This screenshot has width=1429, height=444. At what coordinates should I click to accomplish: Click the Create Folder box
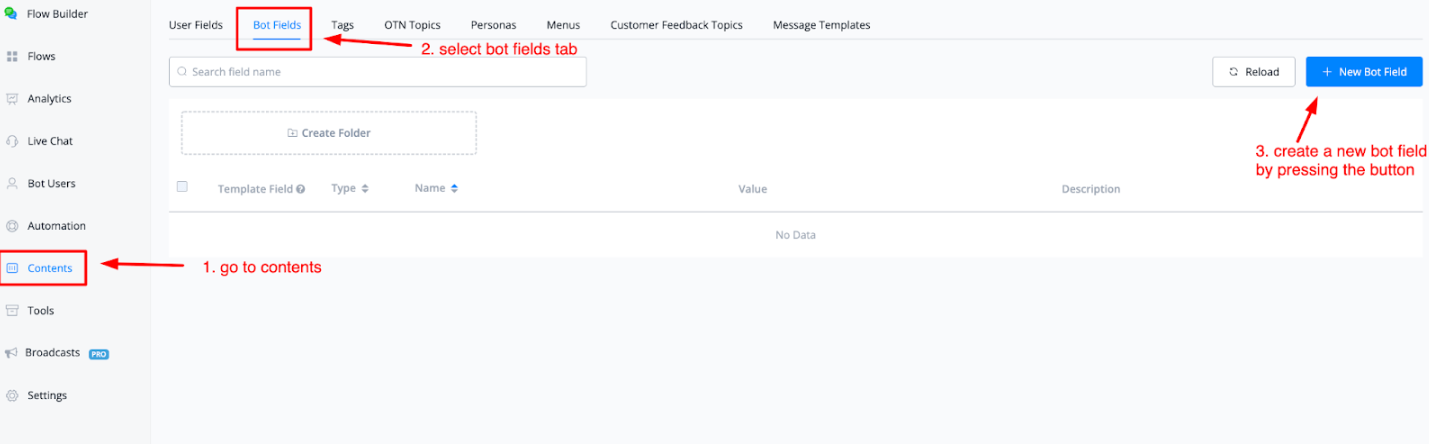click(329, 133)
